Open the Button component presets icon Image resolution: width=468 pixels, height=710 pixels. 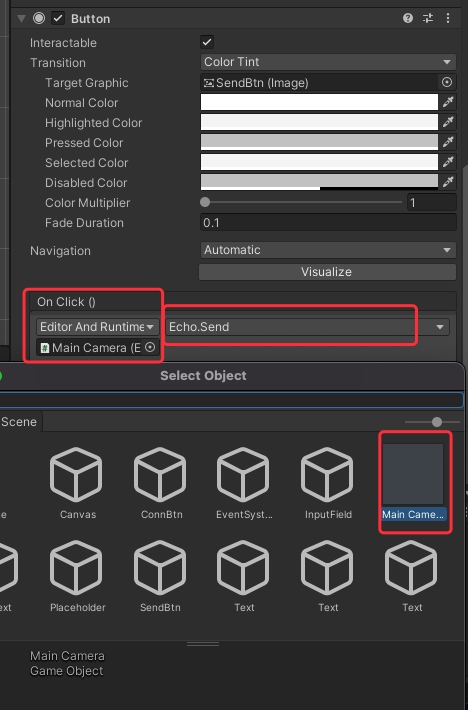pos(428,18)
